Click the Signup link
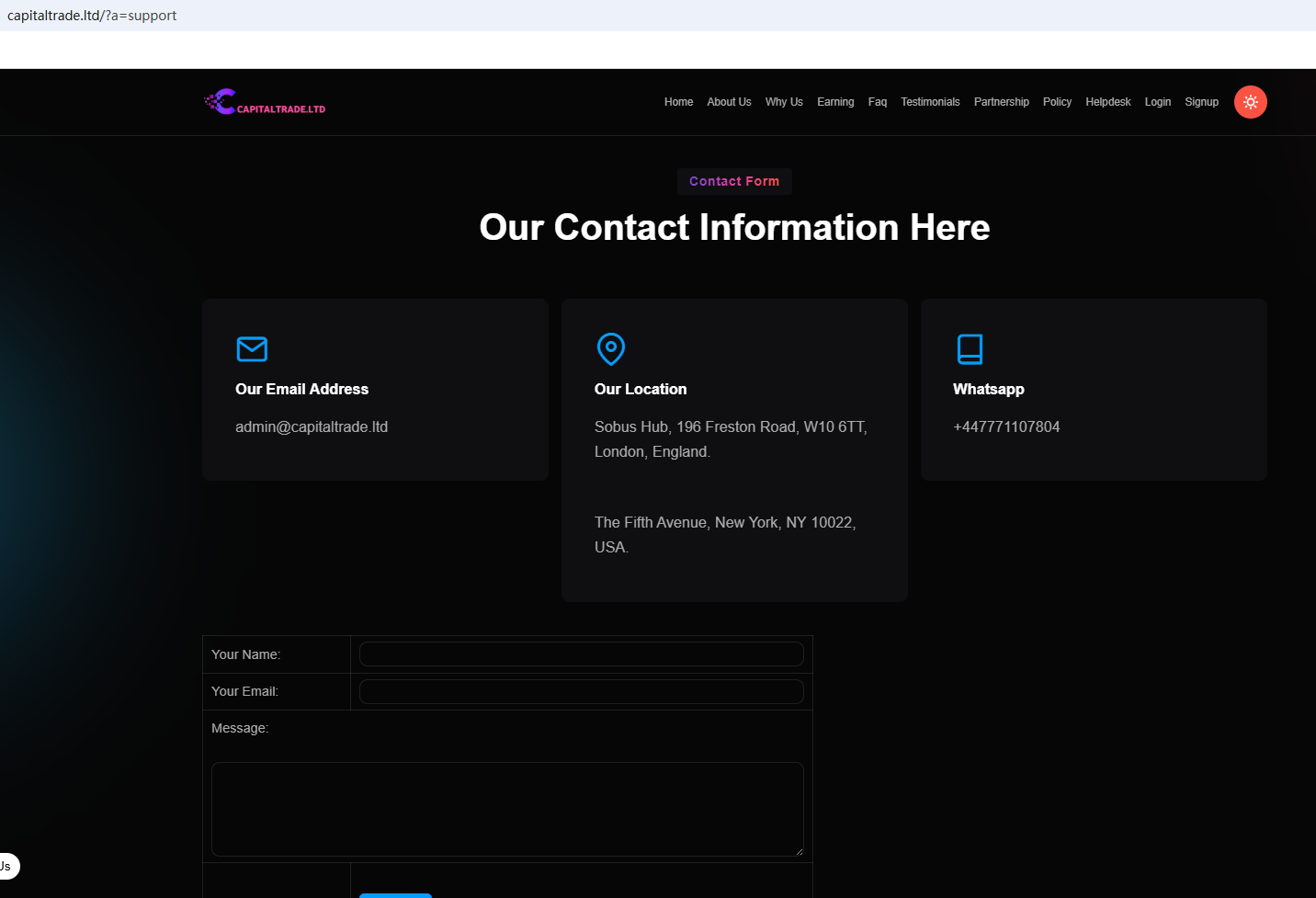 point(1201,102)
